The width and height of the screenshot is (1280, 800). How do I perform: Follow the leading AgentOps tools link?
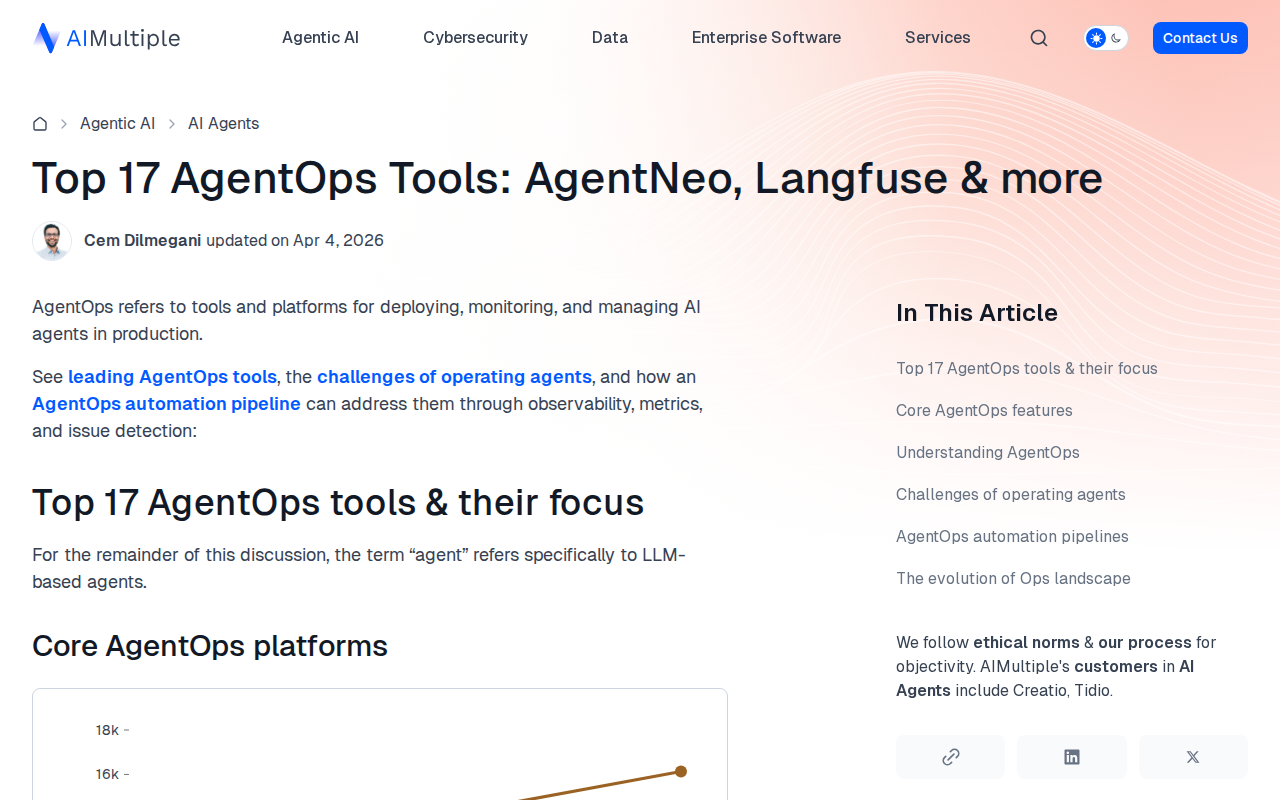point(172,377)
